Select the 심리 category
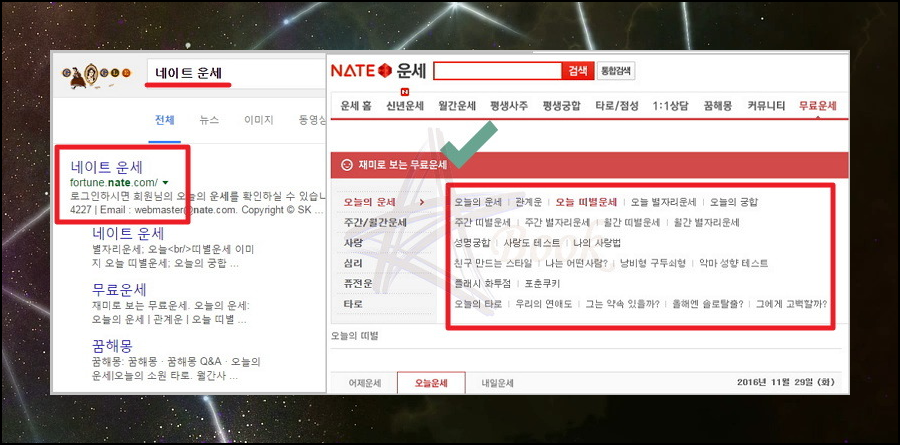 [353, 263]
